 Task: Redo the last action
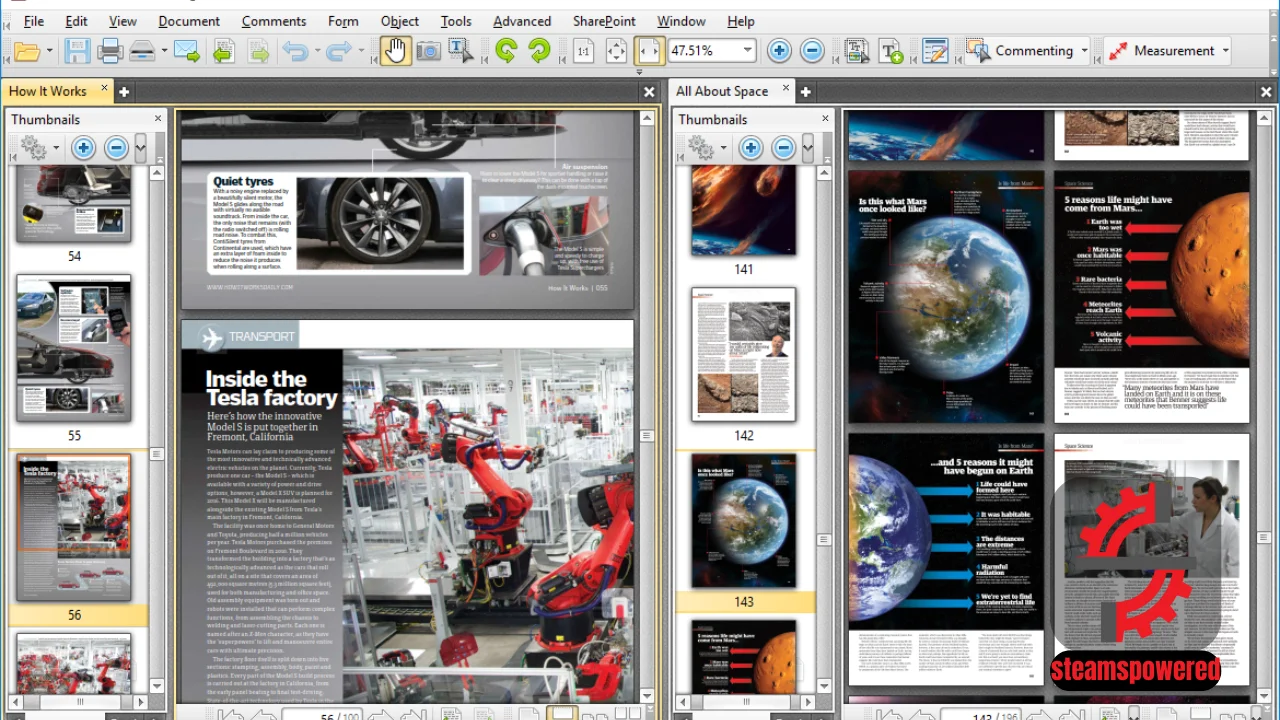[338, 51]
